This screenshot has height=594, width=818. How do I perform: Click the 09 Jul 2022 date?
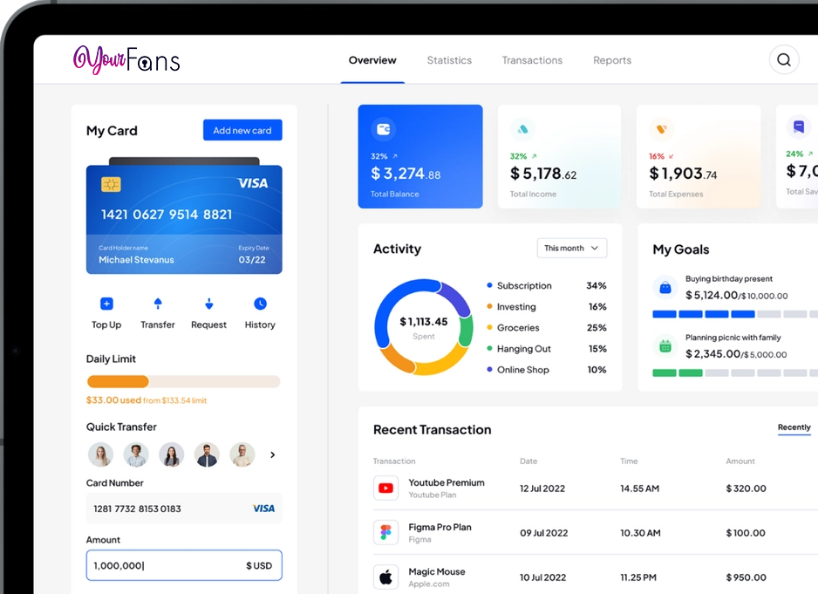(544, 533)
